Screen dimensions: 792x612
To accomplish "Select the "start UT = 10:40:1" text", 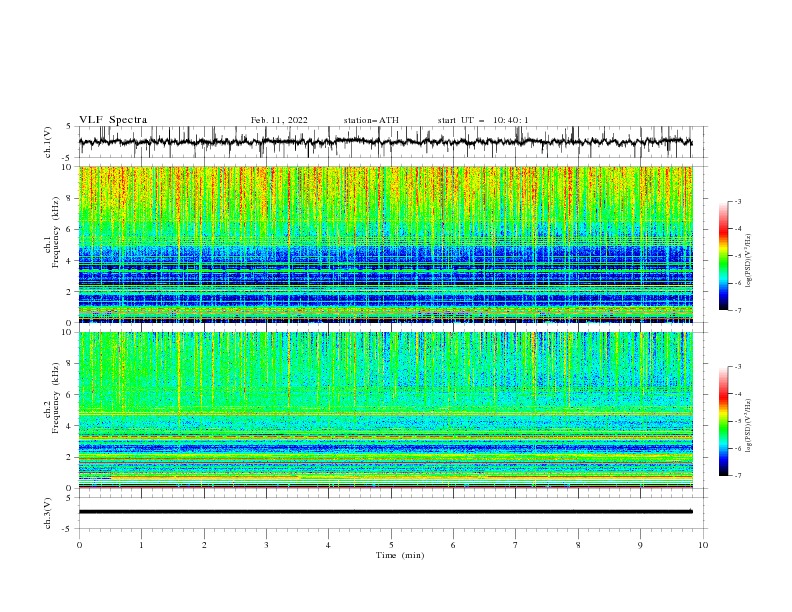I will pos(483,120).
